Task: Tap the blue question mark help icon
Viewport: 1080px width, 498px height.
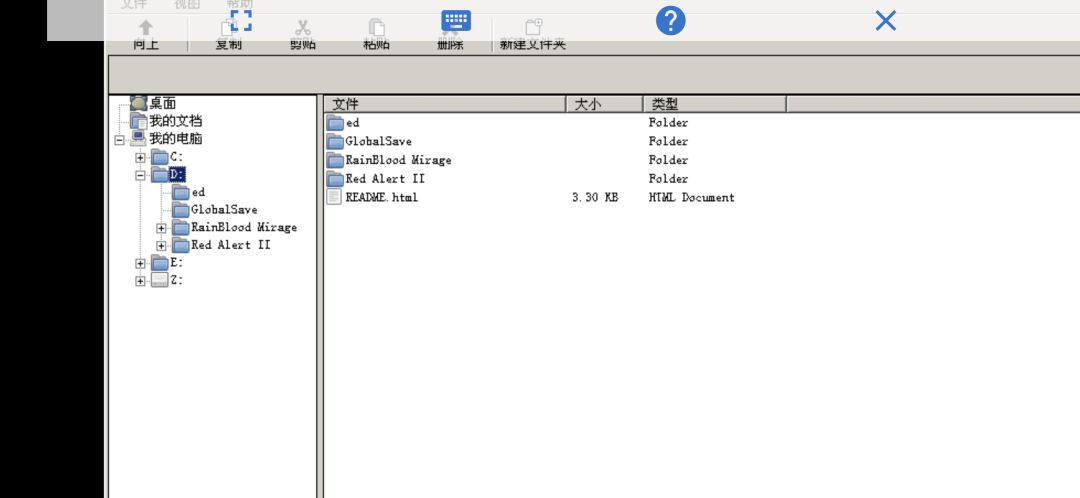Action: click(x=670, y=21)
